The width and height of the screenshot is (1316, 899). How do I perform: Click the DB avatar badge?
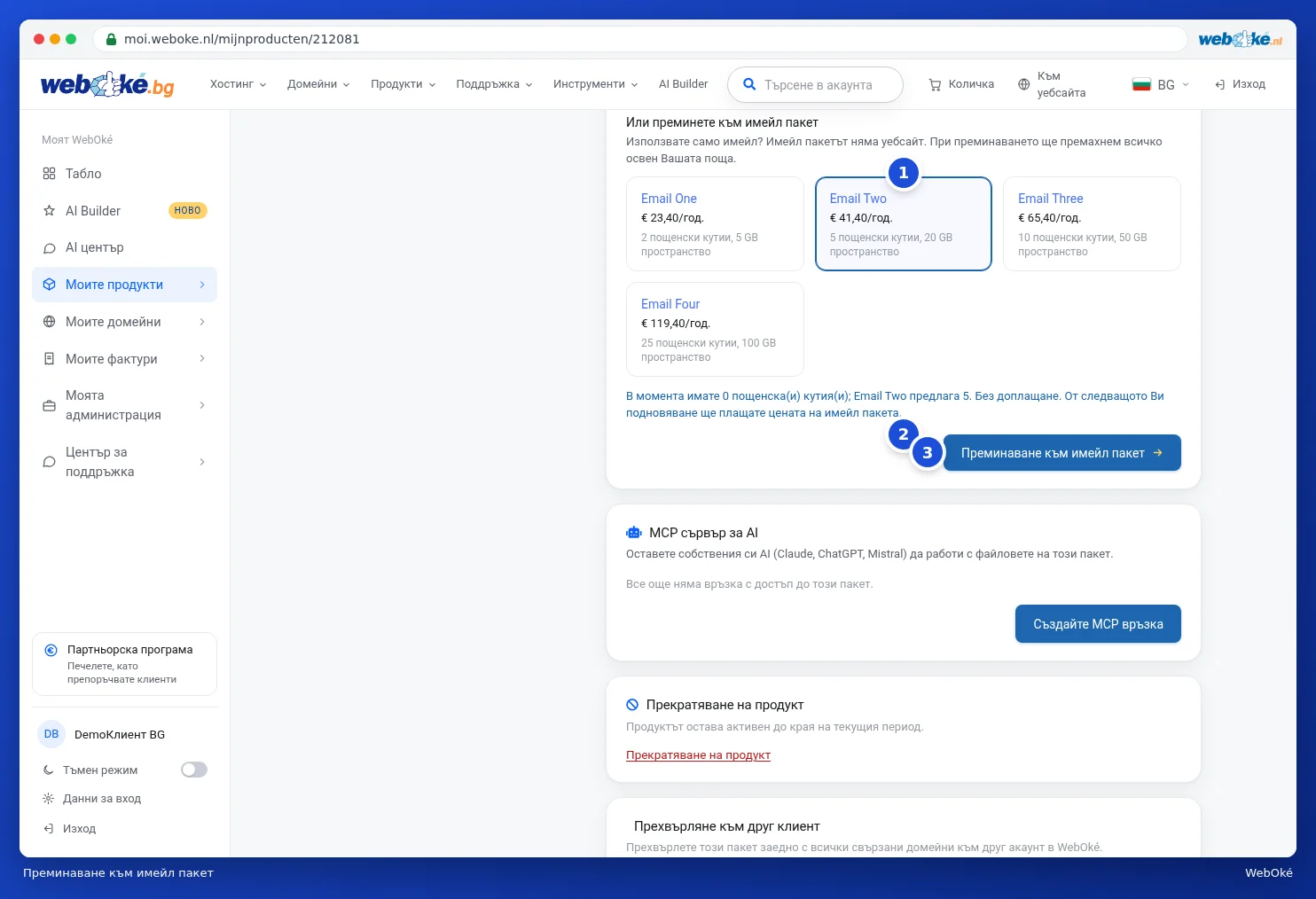[51, 734]
